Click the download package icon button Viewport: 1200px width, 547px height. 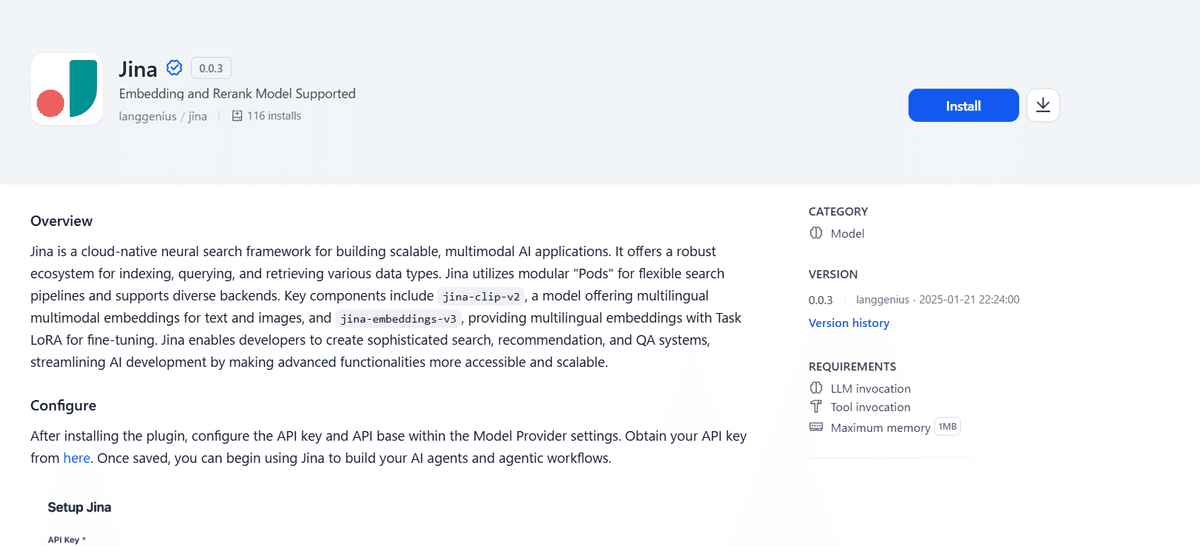pyautogui.click(x=1042, y=105)
